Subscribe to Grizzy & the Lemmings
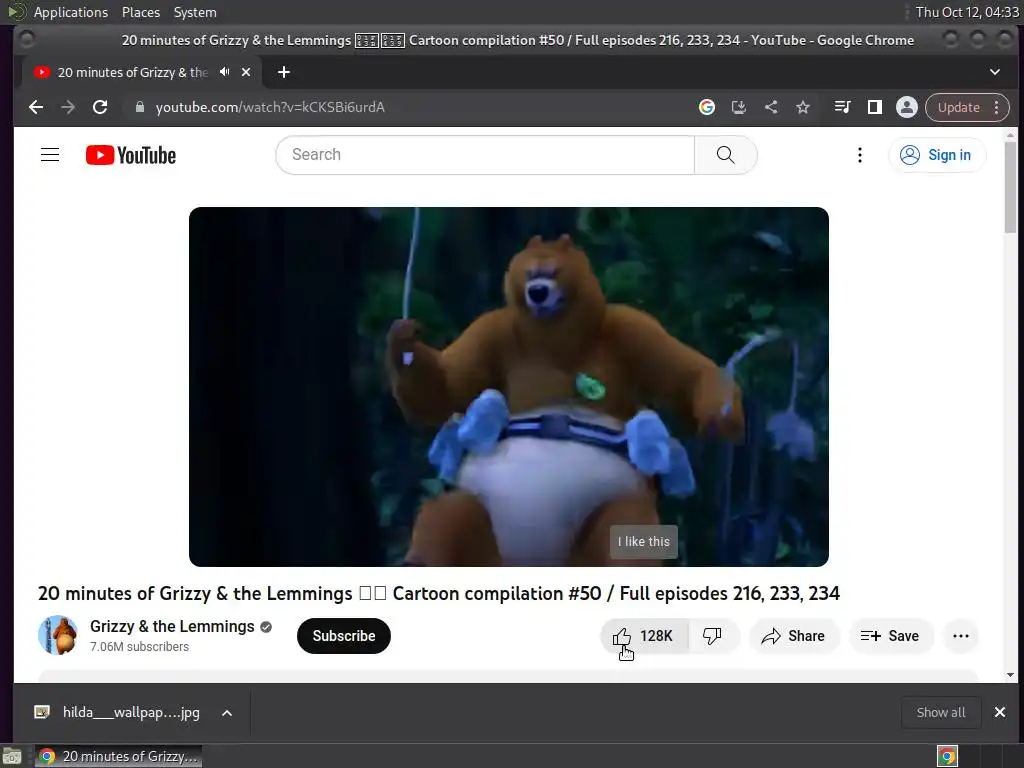This screenshot has width=1024, height=768. 344,636
